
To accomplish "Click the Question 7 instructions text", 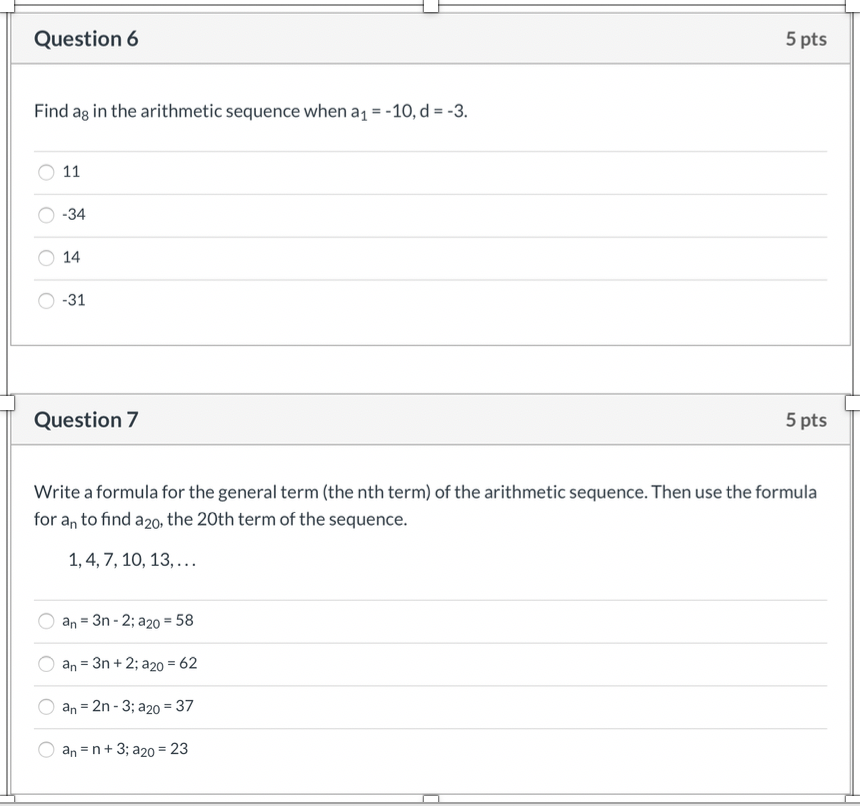I will 425,505.
